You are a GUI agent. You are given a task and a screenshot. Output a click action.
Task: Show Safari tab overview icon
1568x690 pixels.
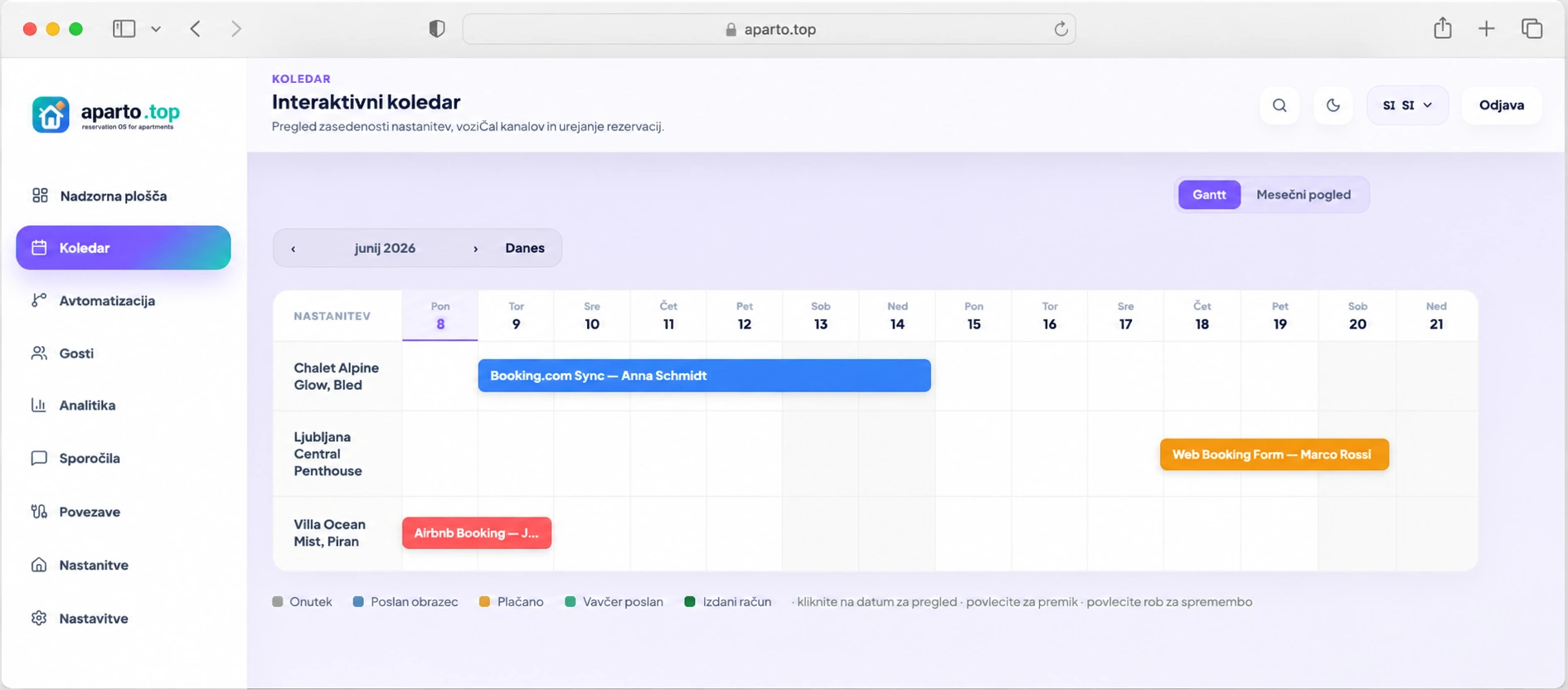click(x=1532, y=28)
